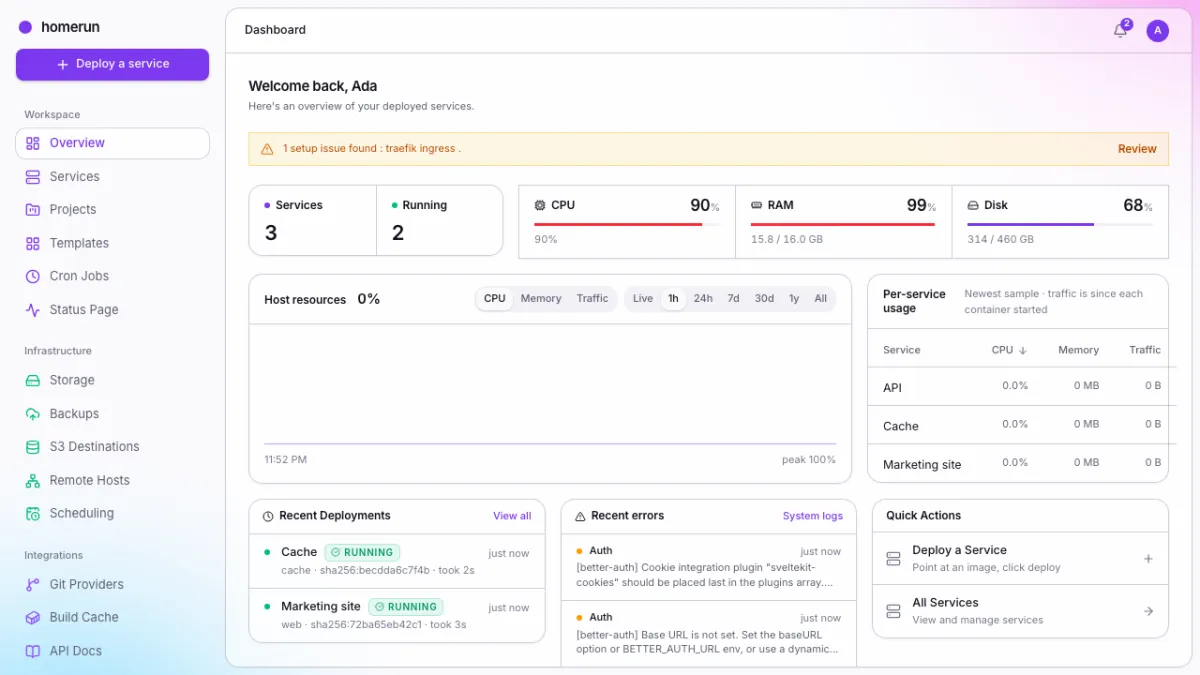Review the traefik ingress setup issue
Screen dimensions: 1200x675
point(1137,149)
